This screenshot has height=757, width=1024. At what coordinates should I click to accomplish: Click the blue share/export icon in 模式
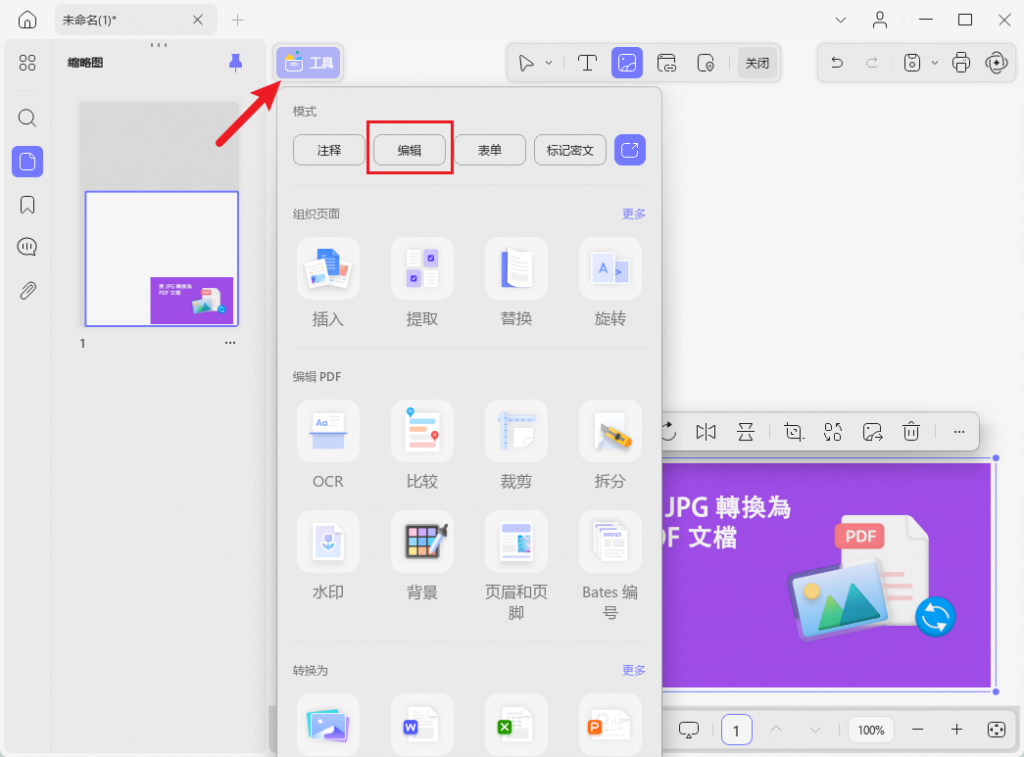(630, 150)
